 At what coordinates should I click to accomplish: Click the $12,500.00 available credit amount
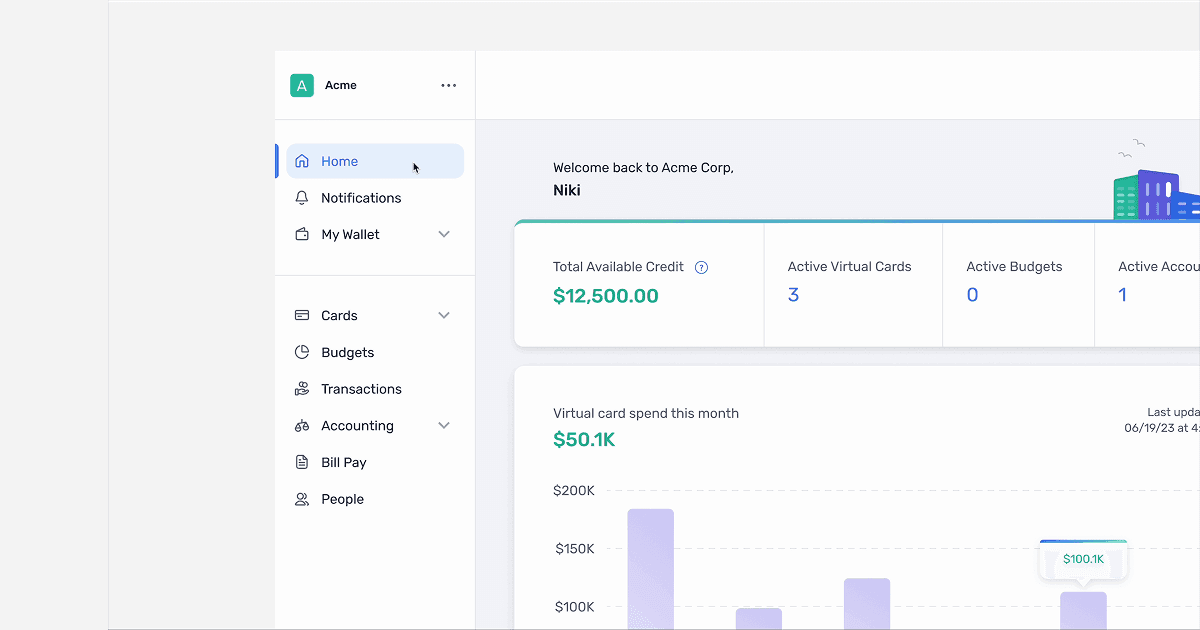(x=606, y=296)
